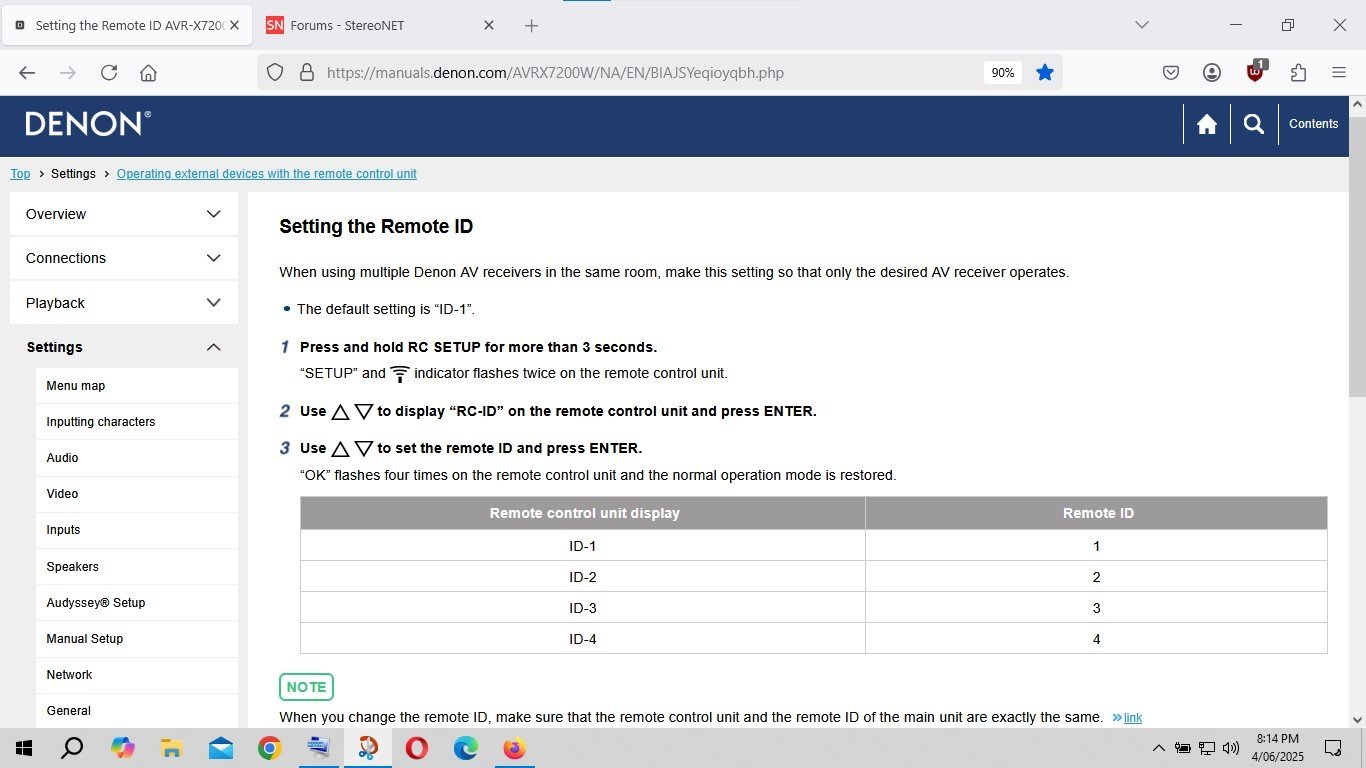The image size is (1366, 768).
Task: Open the Contents button in header
Action: pos(1313,124)
